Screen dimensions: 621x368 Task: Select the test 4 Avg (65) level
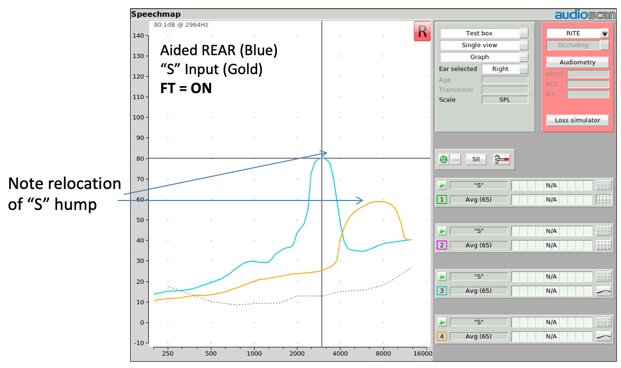click(x=479, y=337)
